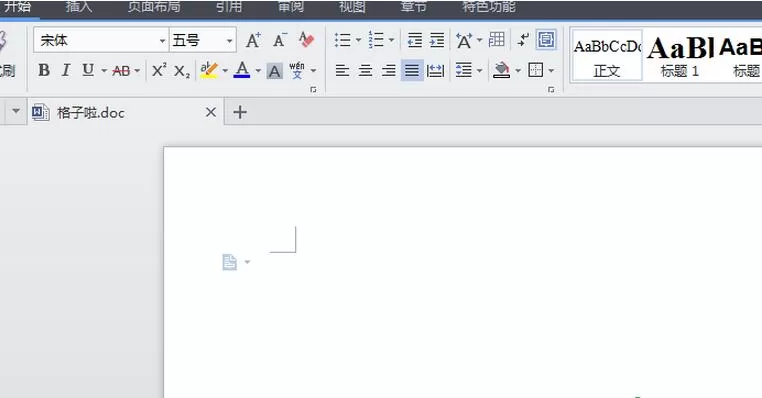The width and height of the screenshot is (762, 398).
Task: Toggle show/hide paragraph layout button
Action: click(x=546, y=40)
